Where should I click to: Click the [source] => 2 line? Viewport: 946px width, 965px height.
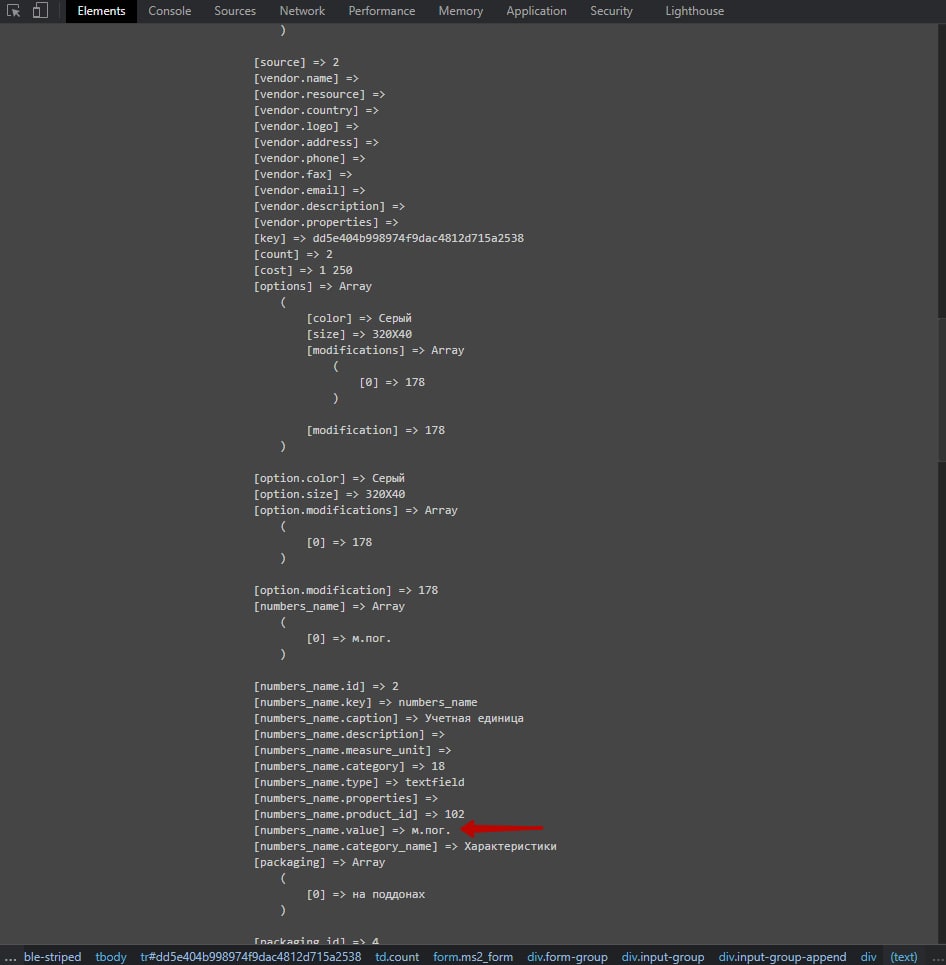click(x=296, y=62)
